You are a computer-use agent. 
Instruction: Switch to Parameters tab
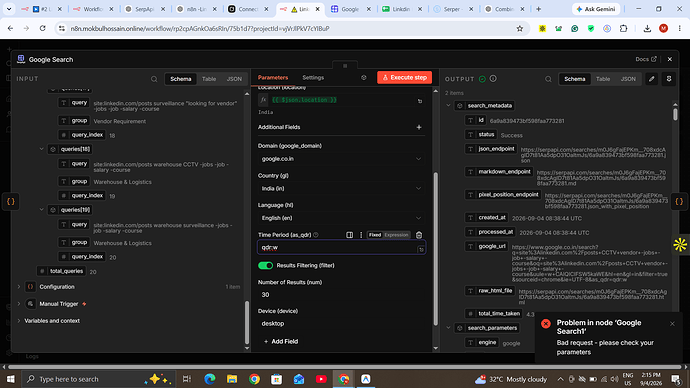pos(273,77)
